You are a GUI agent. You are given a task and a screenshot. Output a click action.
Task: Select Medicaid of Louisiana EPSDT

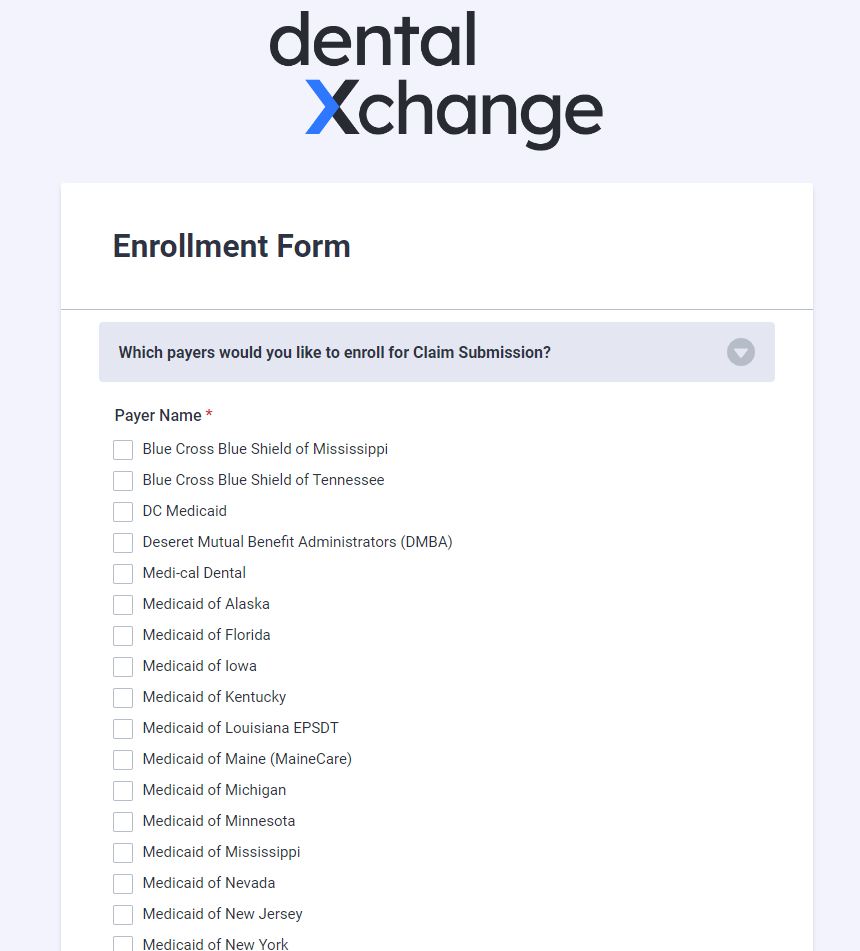[123, 728]
